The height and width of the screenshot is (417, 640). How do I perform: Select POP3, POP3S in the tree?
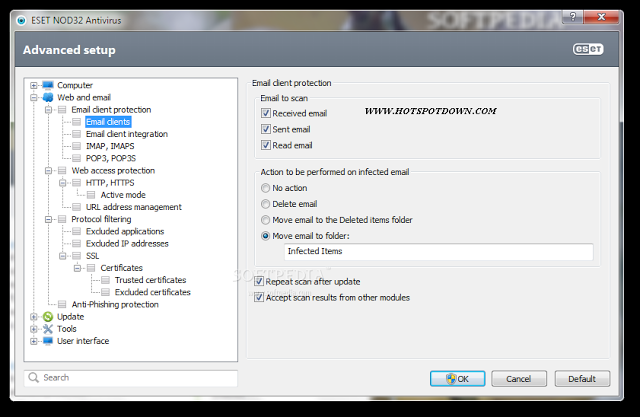(x=111, y=158)
